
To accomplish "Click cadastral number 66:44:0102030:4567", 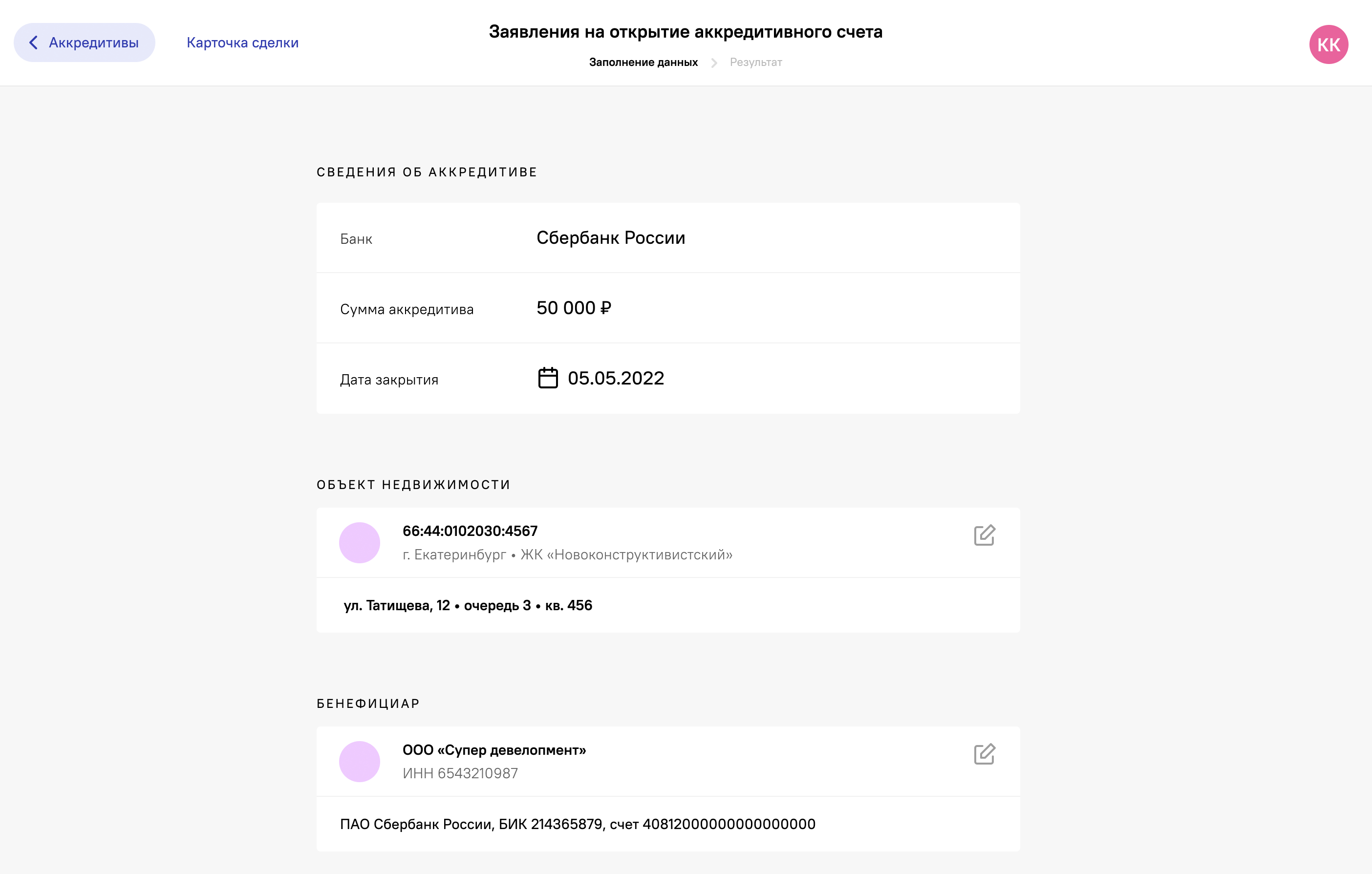I will (x=470, y=531).
